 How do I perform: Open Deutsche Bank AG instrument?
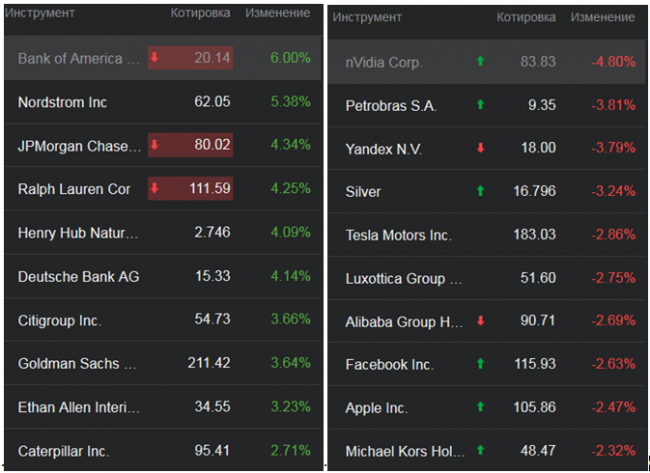coord(73,276)
